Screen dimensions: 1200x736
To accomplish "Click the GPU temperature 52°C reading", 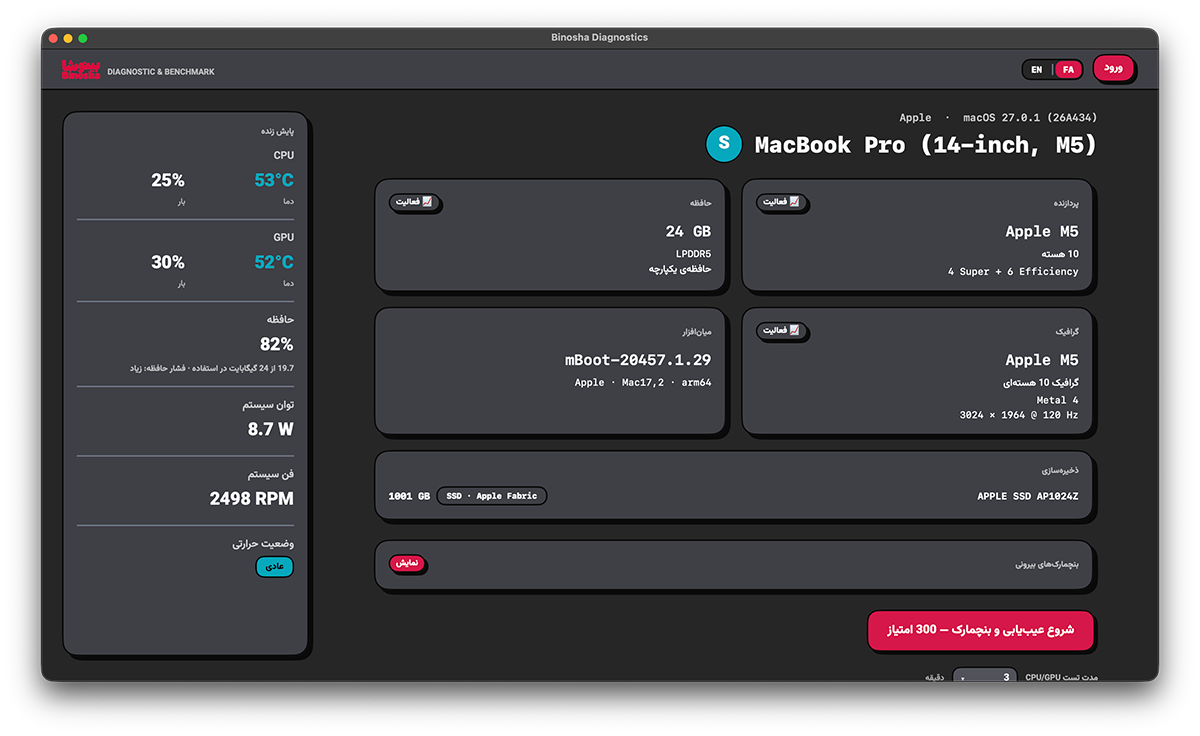I will (x=274, y=262).
